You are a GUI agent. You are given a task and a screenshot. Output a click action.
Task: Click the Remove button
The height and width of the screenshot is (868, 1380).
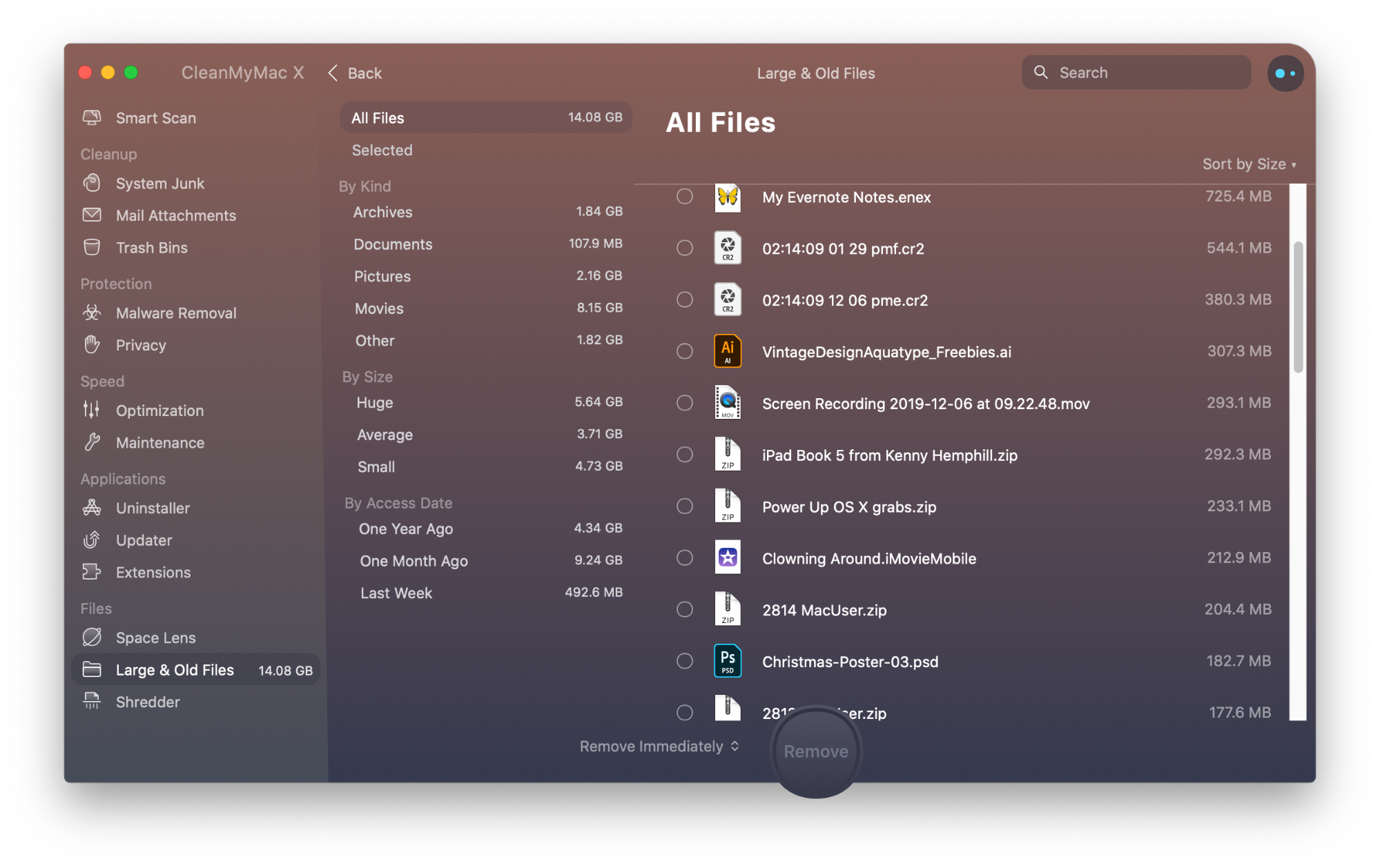click(816, 751)
